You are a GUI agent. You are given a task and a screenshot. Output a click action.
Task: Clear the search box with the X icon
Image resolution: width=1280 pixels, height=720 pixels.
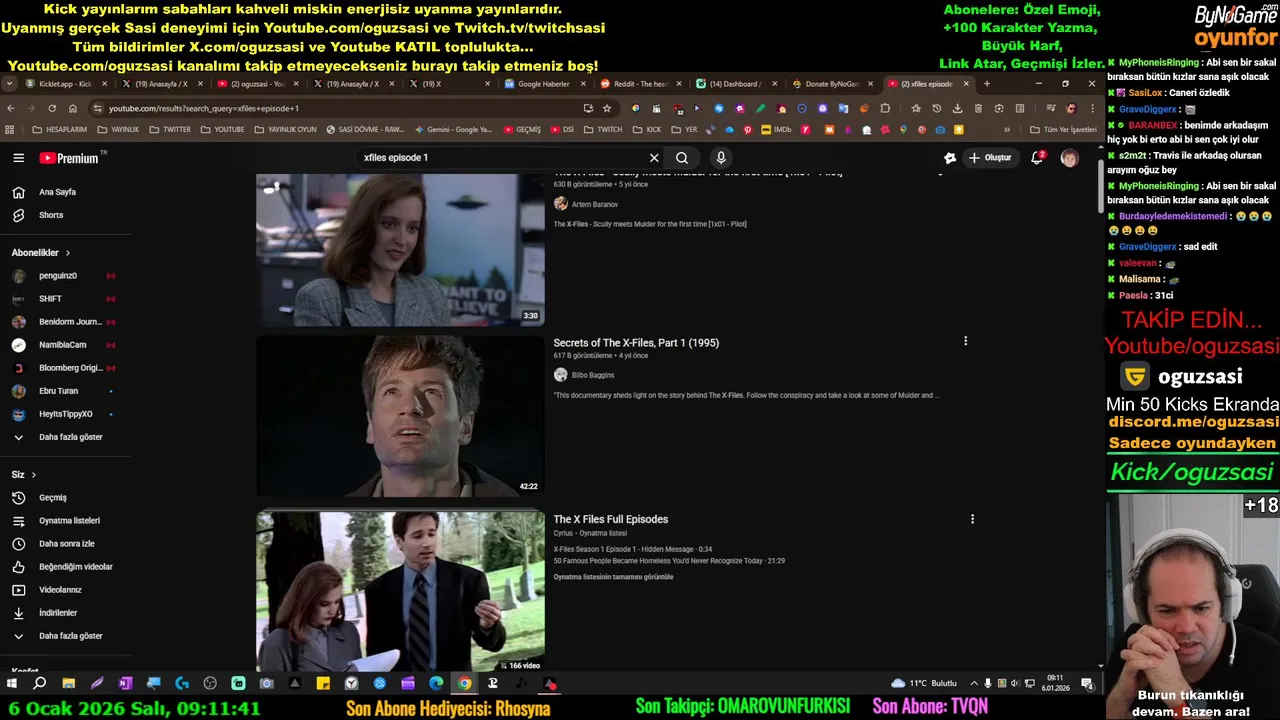point(654,158)
